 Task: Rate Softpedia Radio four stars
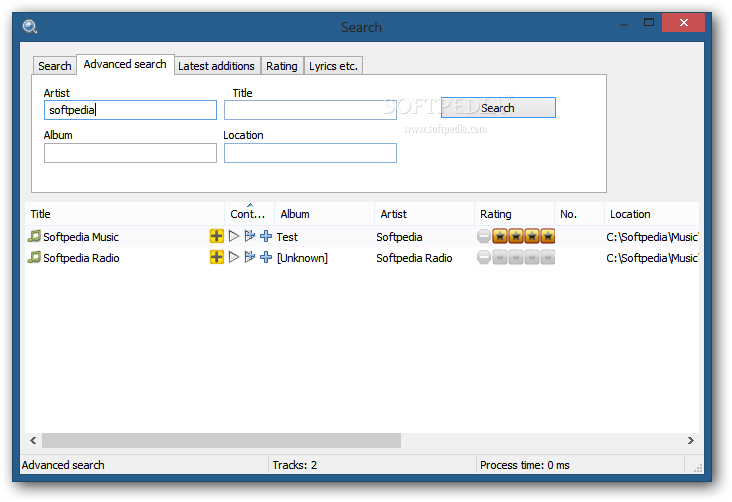(548, 257)
